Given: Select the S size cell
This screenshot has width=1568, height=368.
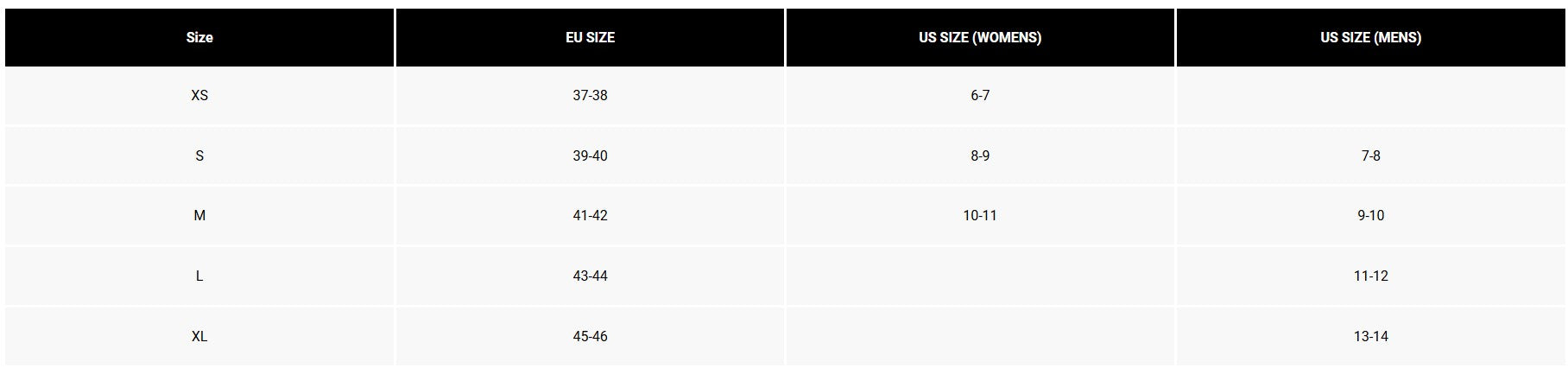Looking at the screenshot, I should (199, 155).
